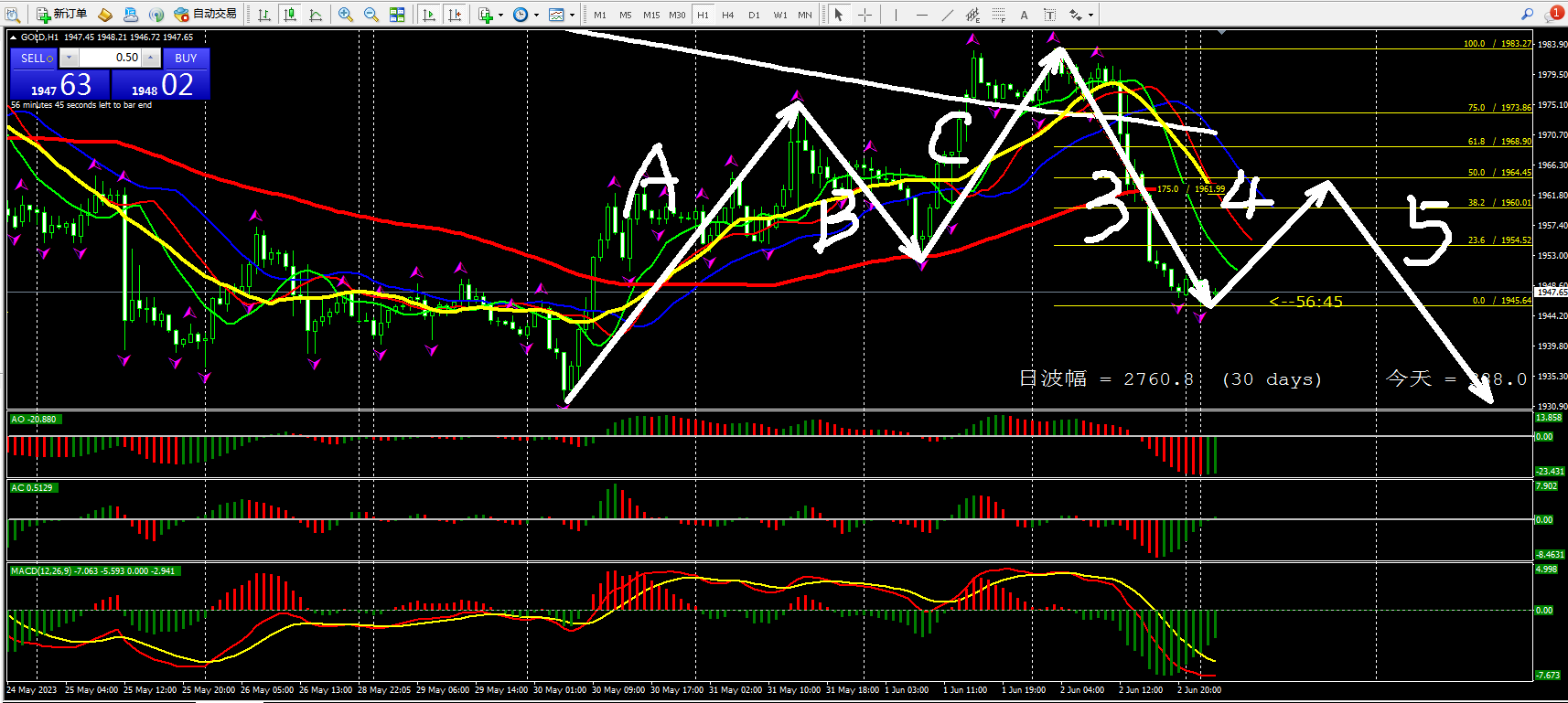The height and width of the screenshot is (703, 1568).
Task: Pick the trendline drawing tool
Action: click(x=948, y=15)
